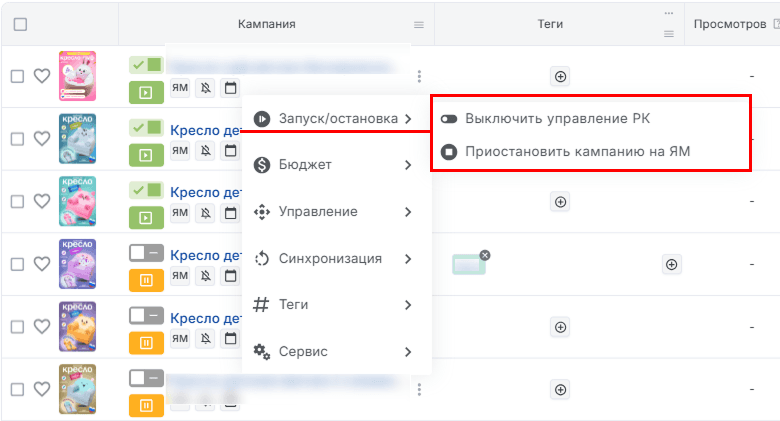Click the muted bell icon in the second row

pos(205,151)
